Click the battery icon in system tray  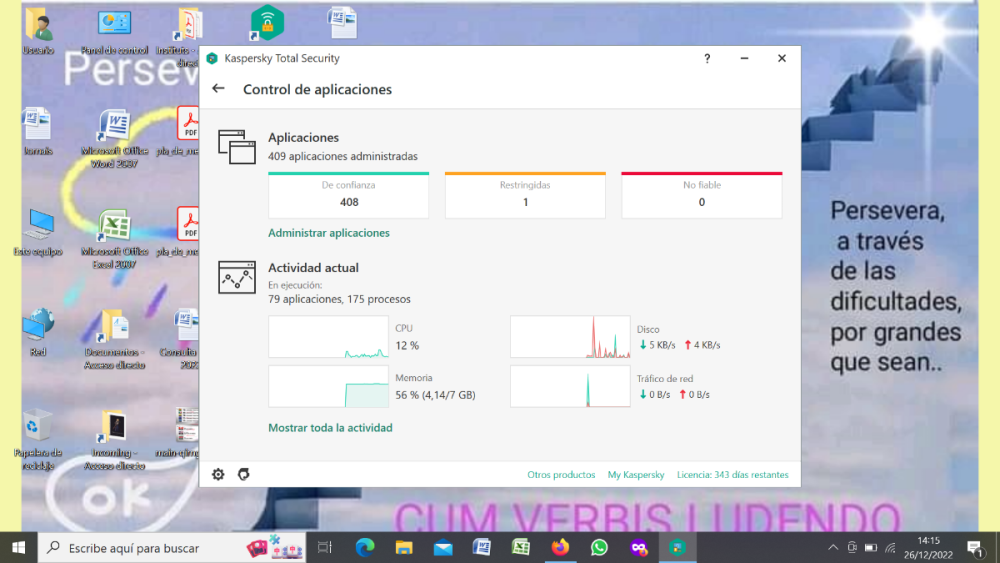(871, 548)
